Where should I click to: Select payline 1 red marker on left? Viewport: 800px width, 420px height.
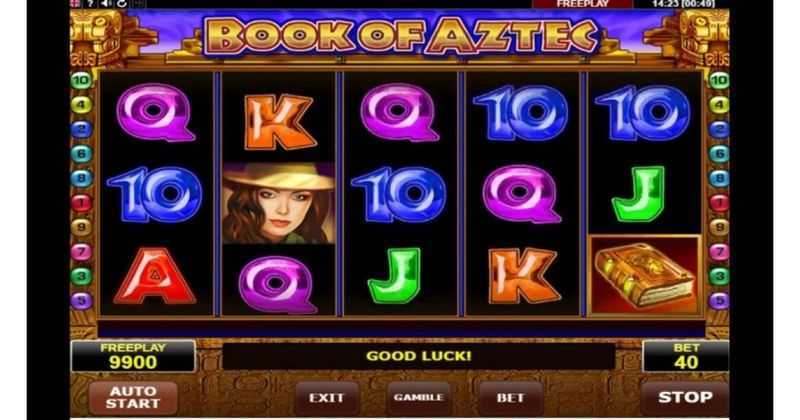[x=81, y=203]
